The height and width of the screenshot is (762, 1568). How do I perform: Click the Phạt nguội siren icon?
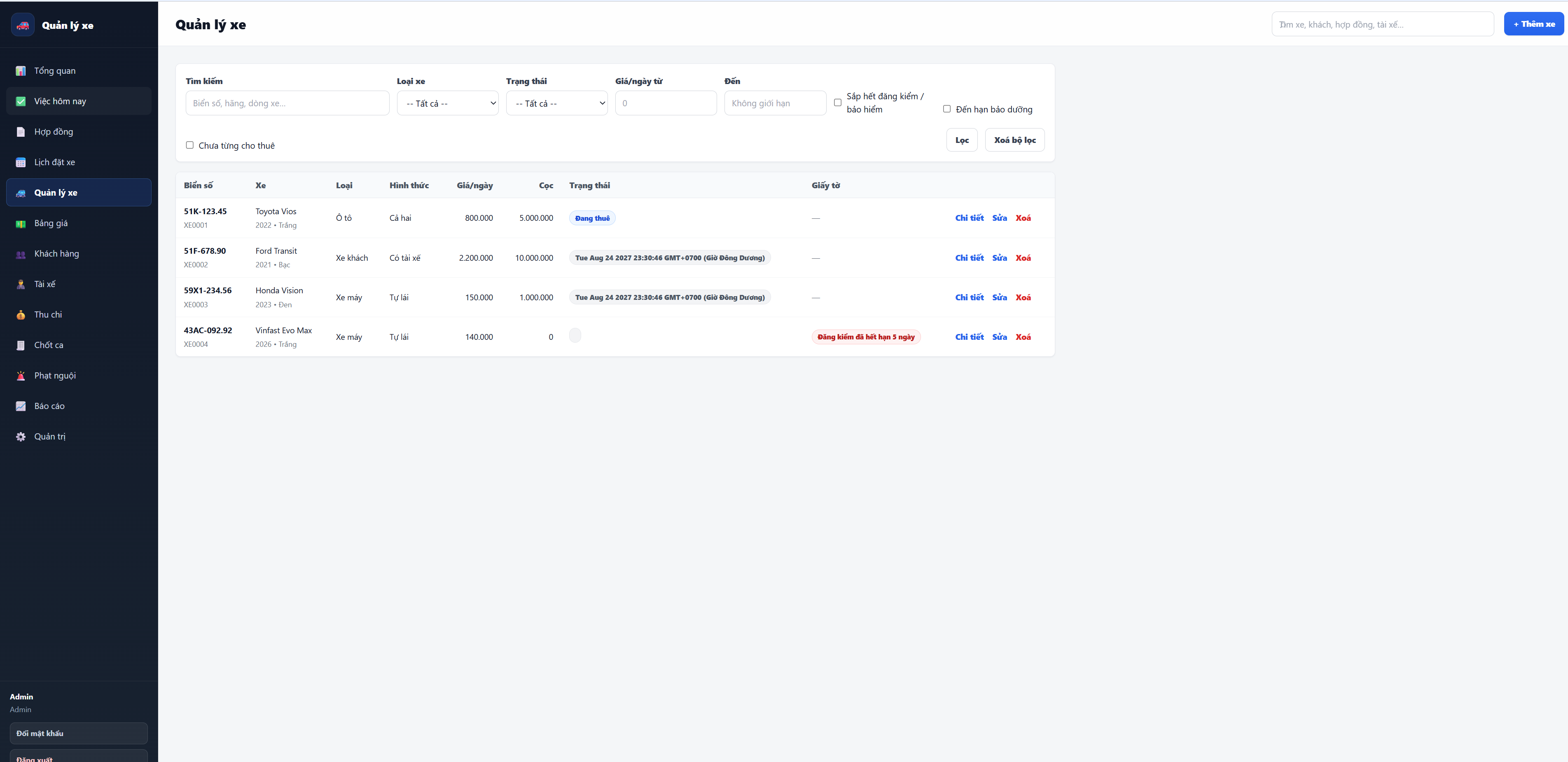click(x=21, y=376)
